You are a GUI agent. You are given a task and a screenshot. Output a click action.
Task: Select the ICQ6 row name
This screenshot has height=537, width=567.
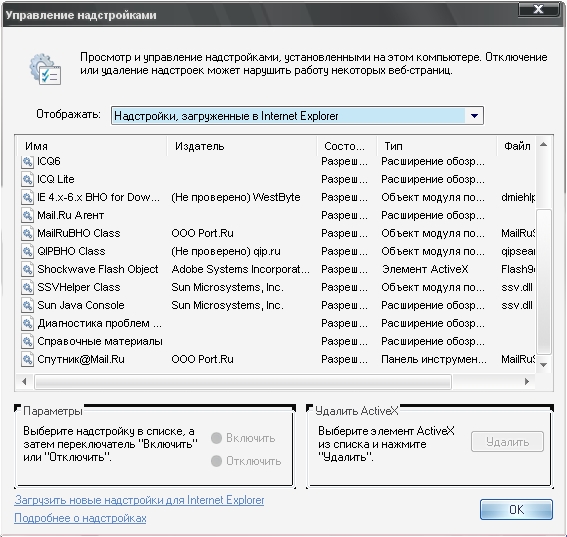(x=49, y=161)
